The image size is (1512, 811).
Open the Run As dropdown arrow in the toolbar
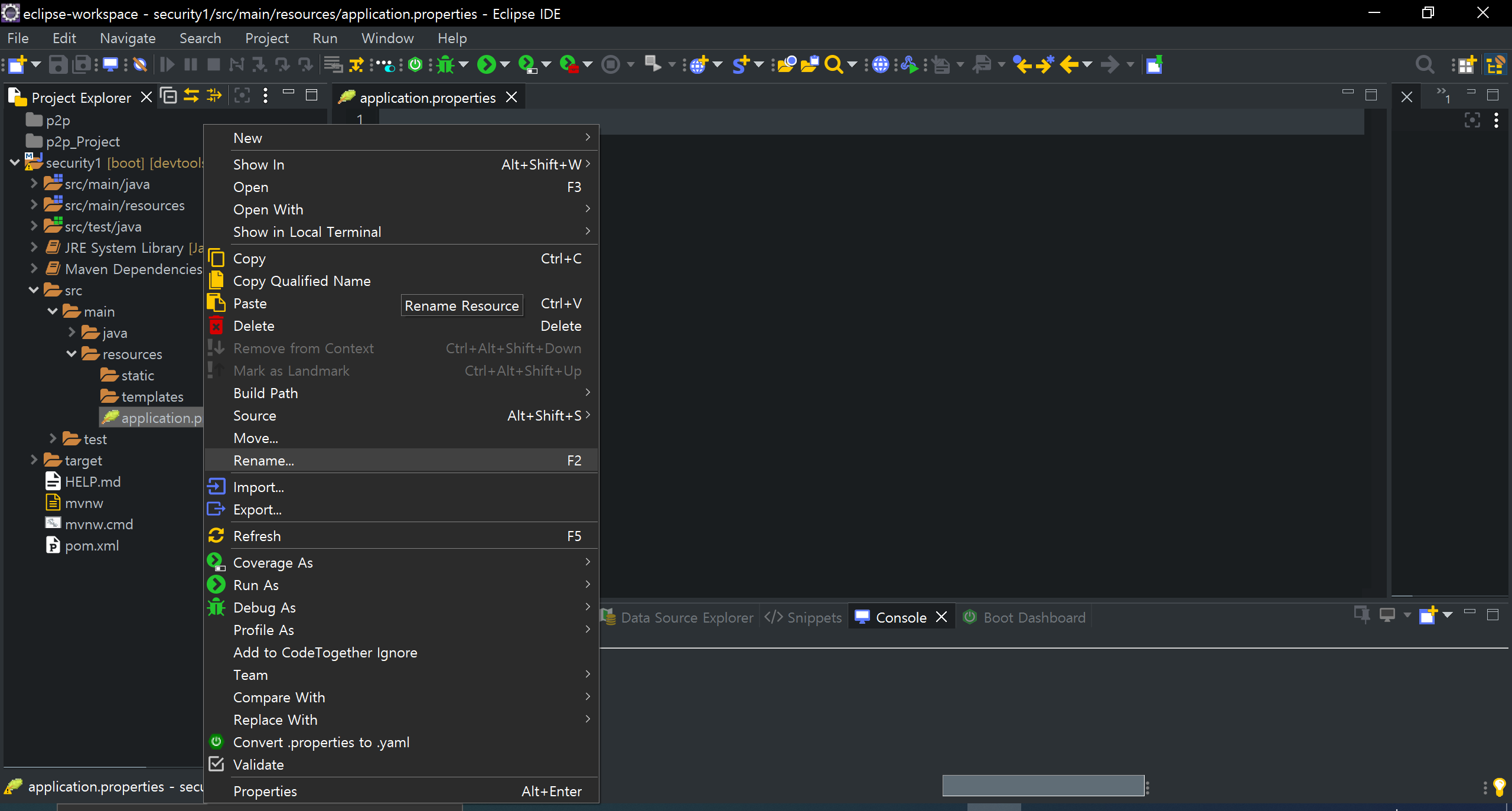coord(505,64)
